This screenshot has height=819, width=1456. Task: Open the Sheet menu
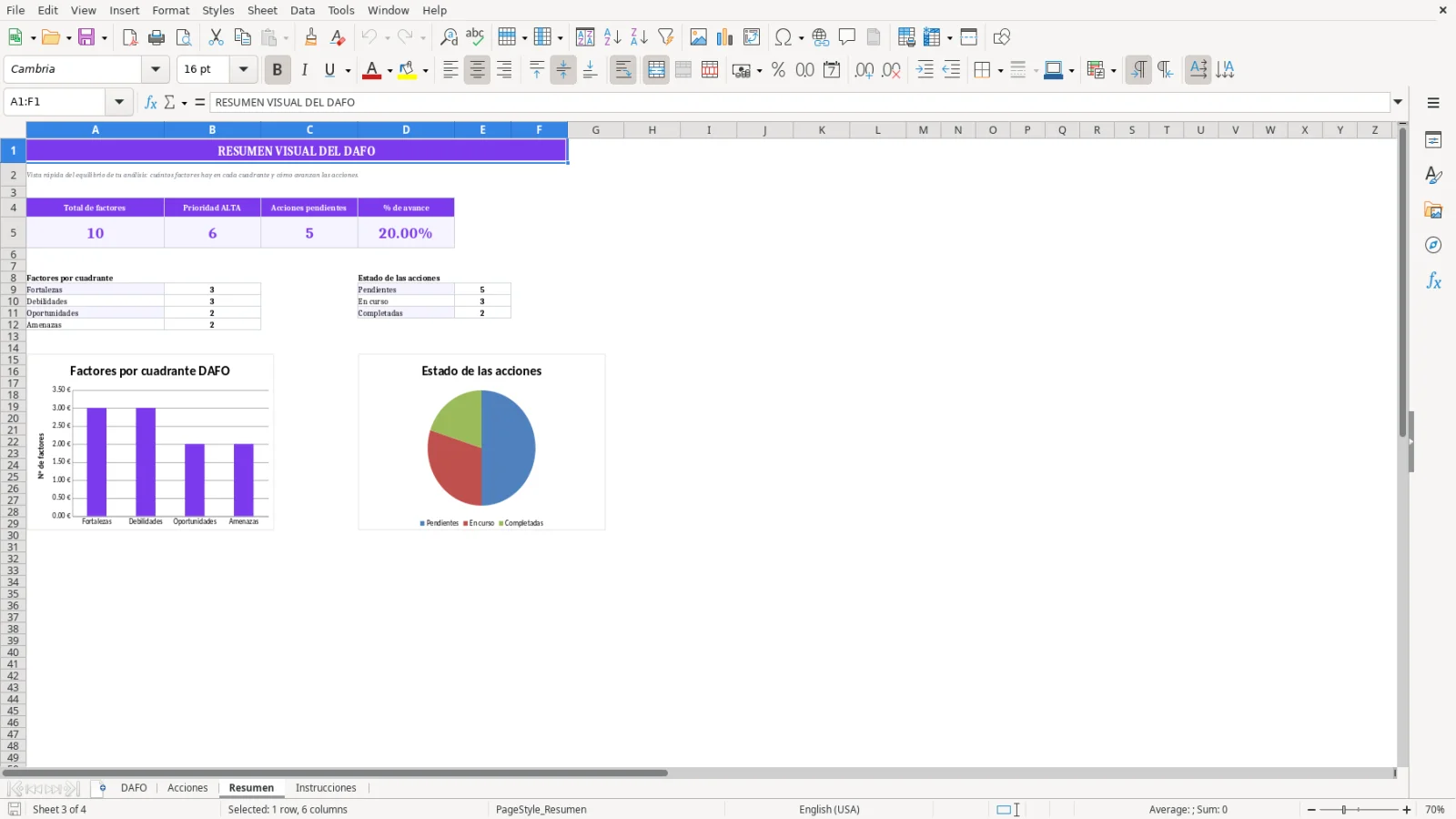pos(262,10)
